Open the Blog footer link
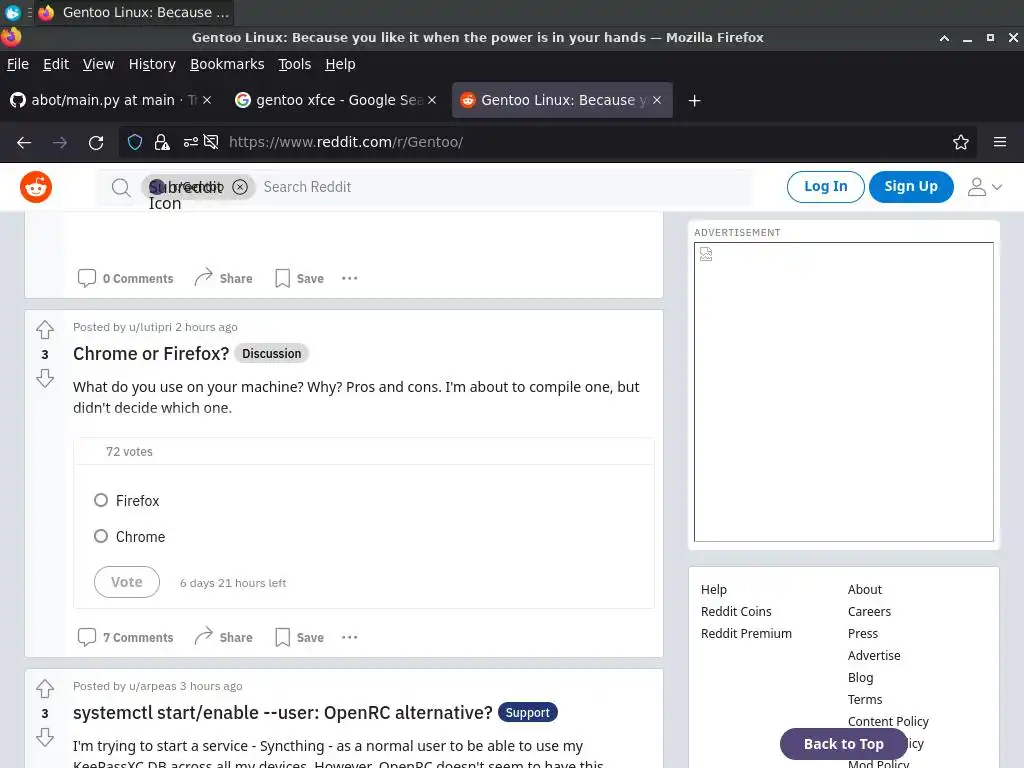 (x=860, y=677)
